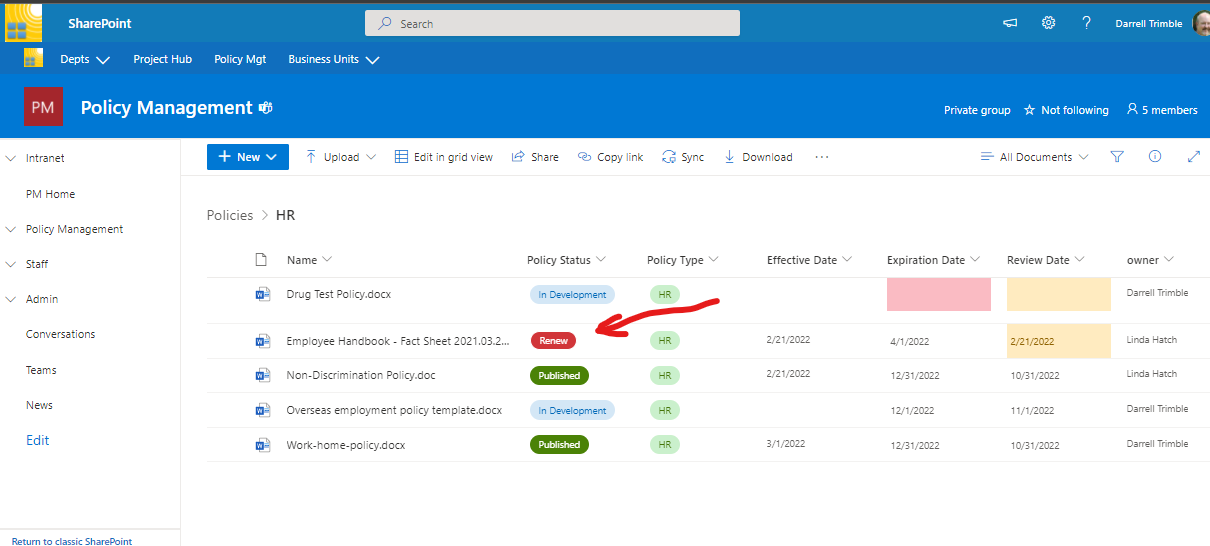Click Published status for Work-home-policy.docx
This screenshot has height=546, width=1210.
tap(559, 444)
